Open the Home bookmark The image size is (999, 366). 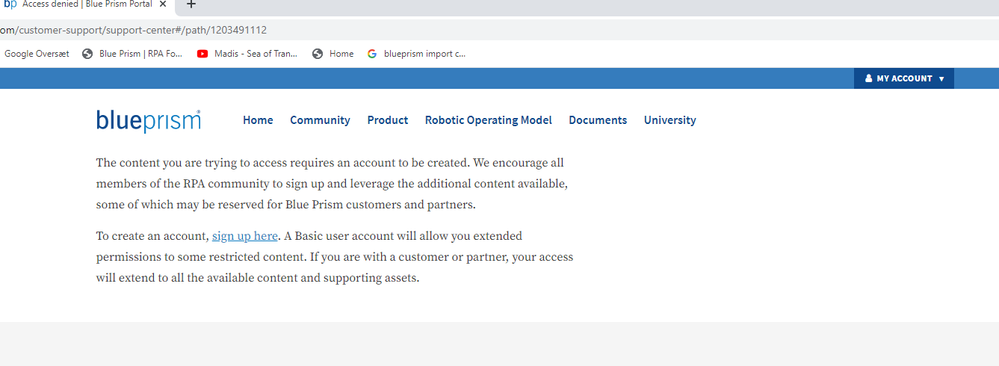pos(333,54)
